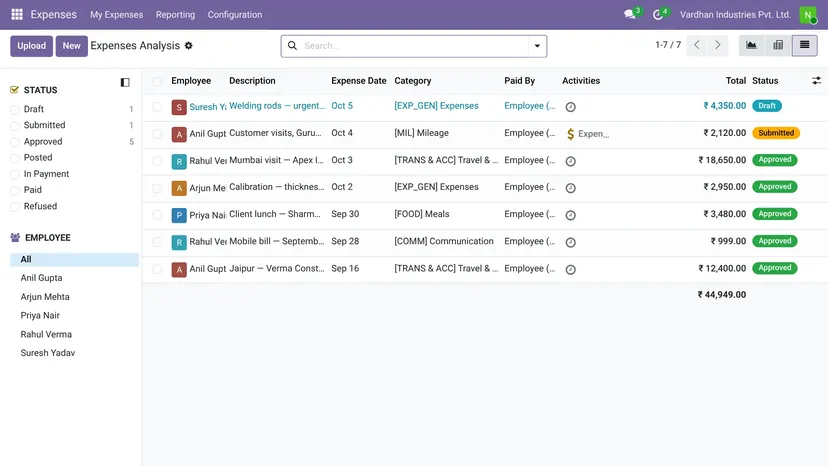Click activity clock for Mobile bill row
This screenshot has width=828, height=466.
[x=570, y=243]
